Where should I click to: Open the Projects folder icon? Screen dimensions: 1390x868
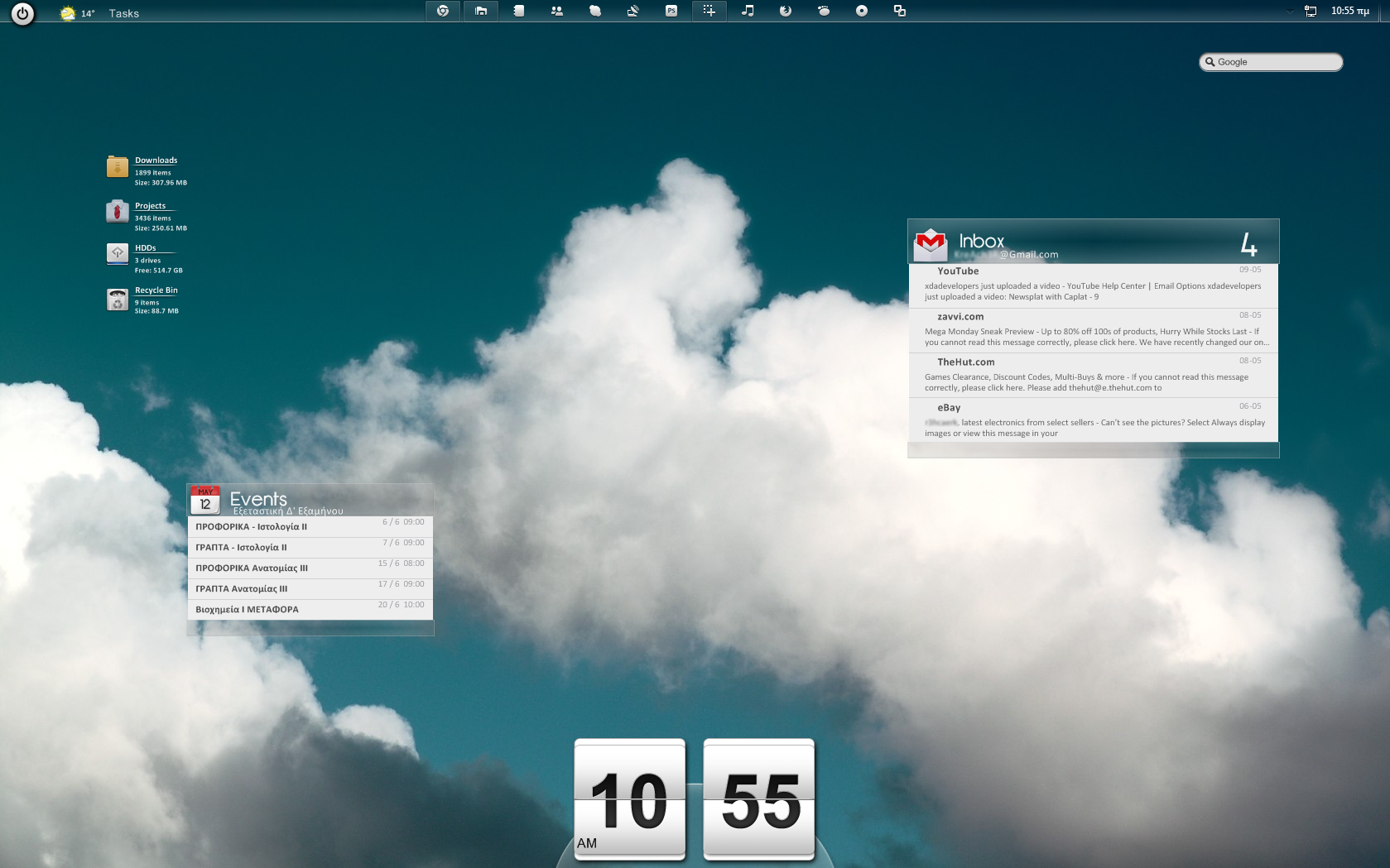(x=118, y=212)
